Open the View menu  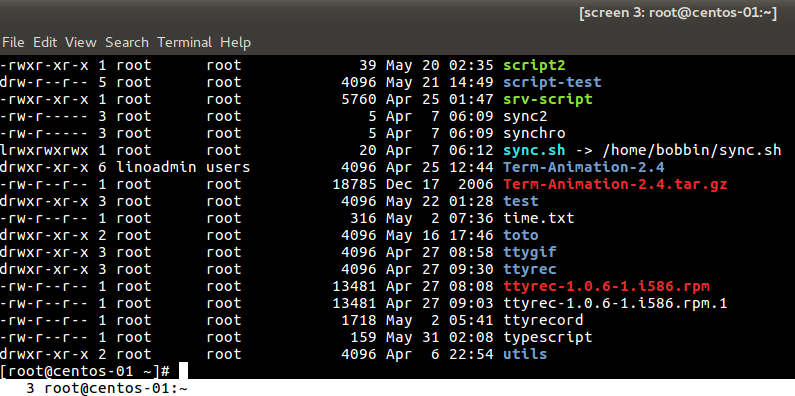click(81, 42)
